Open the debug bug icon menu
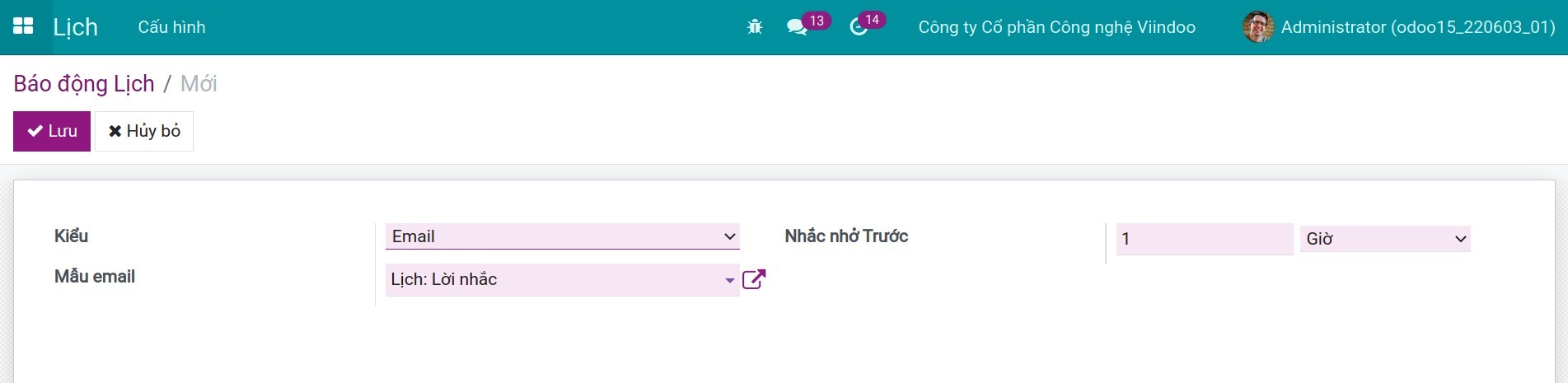This screenshot has height=383, width=1568. pos(755,27)
